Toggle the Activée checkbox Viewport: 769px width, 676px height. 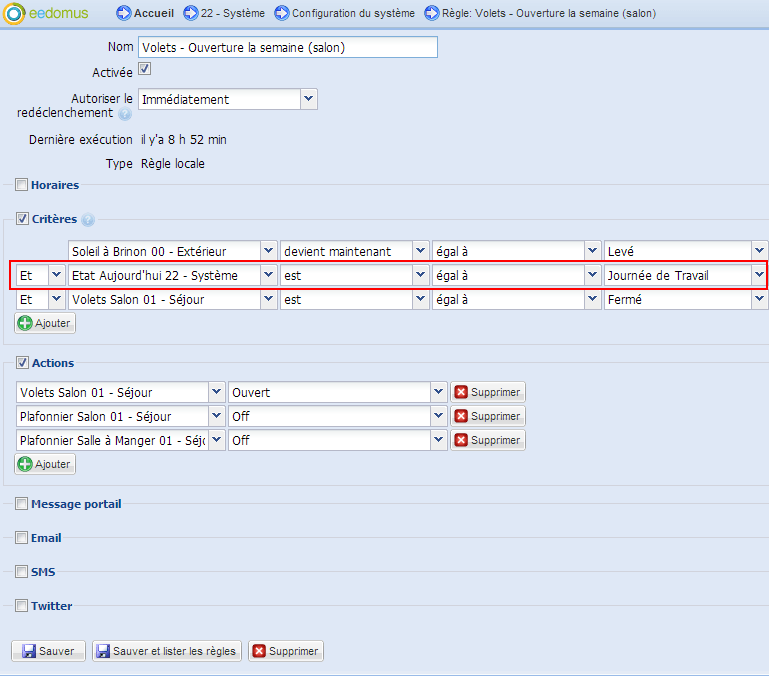(145, 69)
